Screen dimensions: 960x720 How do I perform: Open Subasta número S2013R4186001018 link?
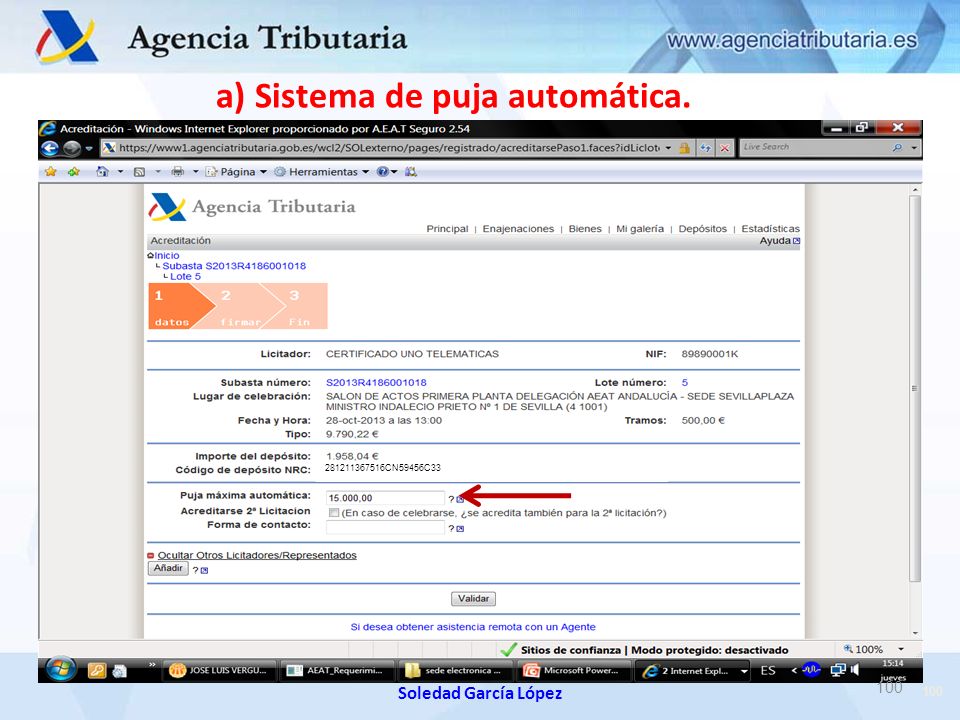(376, 382)
